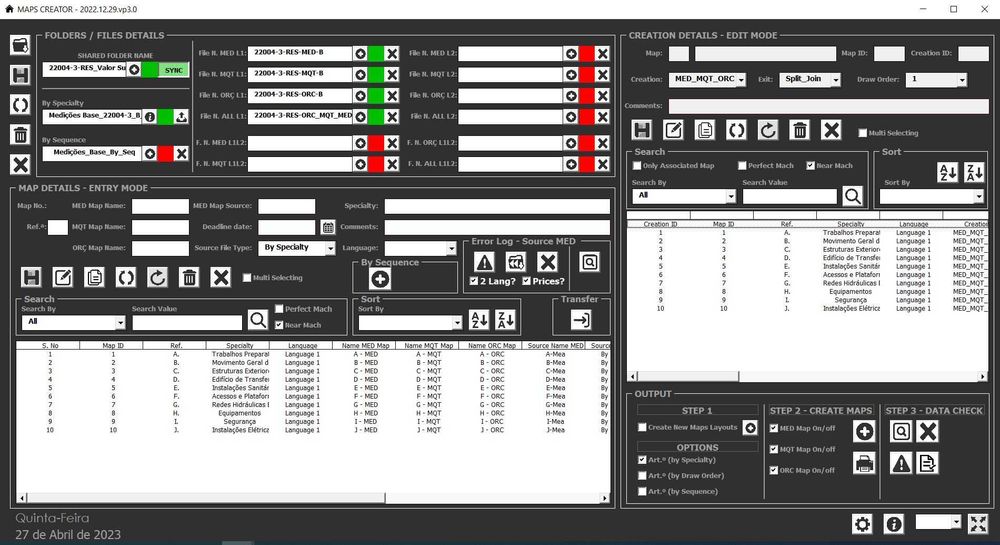Screen dimensions: 1000x545
Task: Click Name MED Map column header
Action: 365,345
